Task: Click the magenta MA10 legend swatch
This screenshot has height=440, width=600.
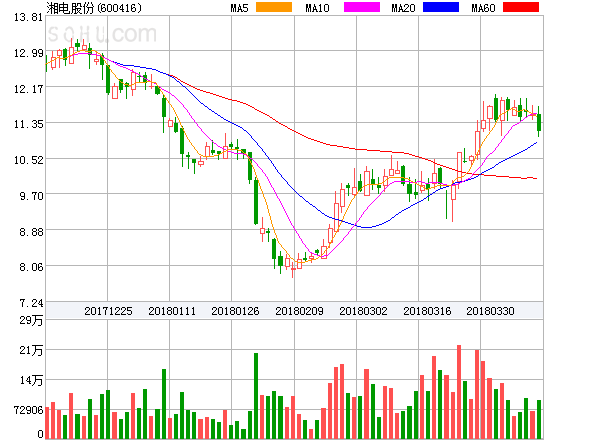Action: (x=362, y=7)
